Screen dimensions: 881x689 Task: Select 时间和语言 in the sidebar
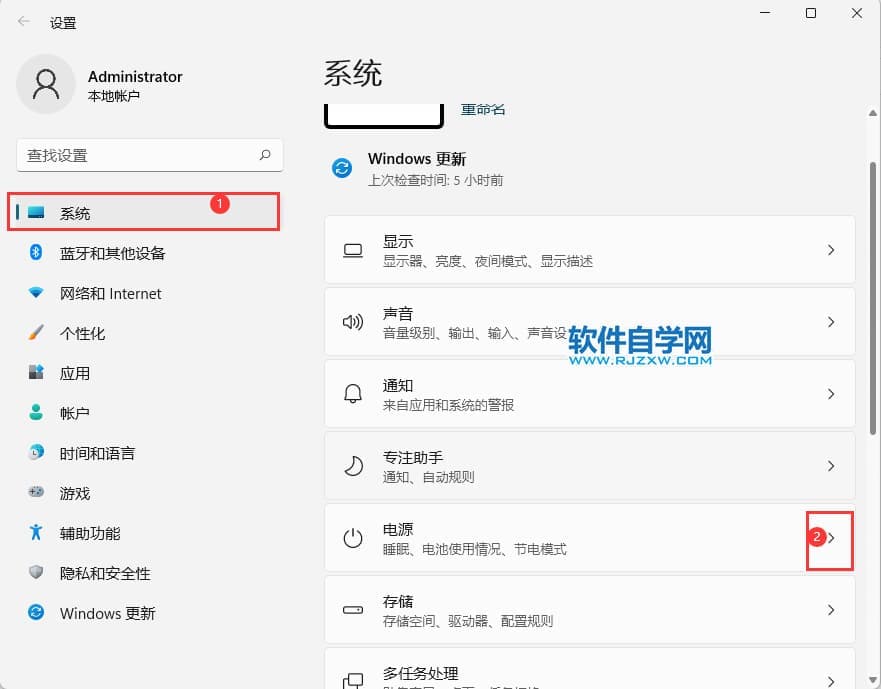click(x=97, y=453)
